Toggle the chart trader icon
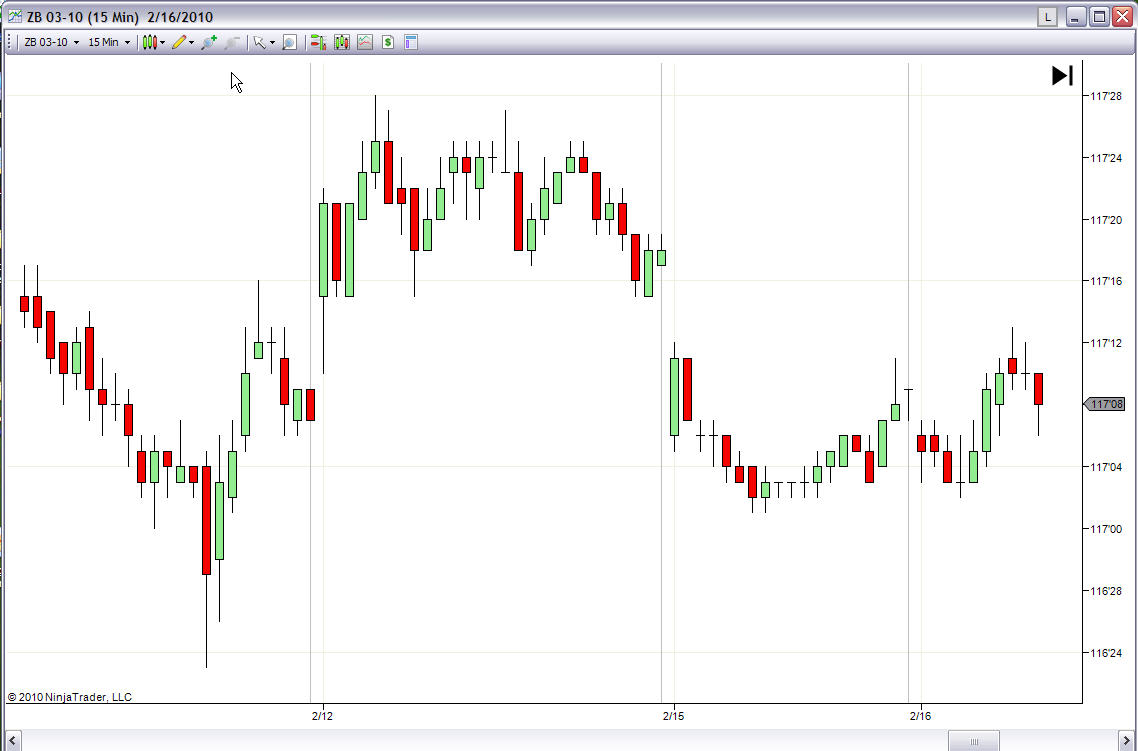The height and width of the screenshot is (751, 1138). [x=318, y=42]
